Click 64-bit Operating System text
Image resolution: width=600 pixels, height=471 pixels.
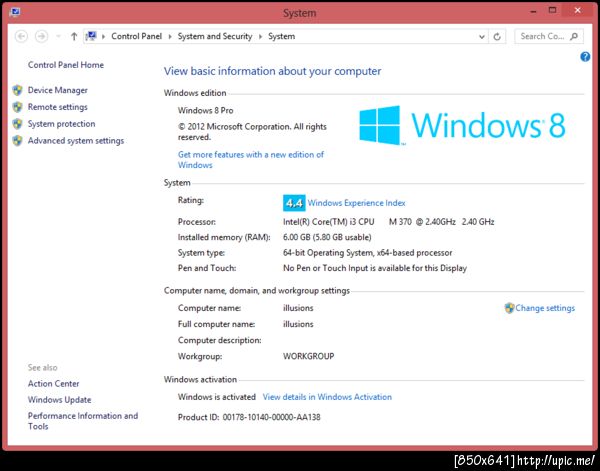pyautogui.click(x=368, y=253)
